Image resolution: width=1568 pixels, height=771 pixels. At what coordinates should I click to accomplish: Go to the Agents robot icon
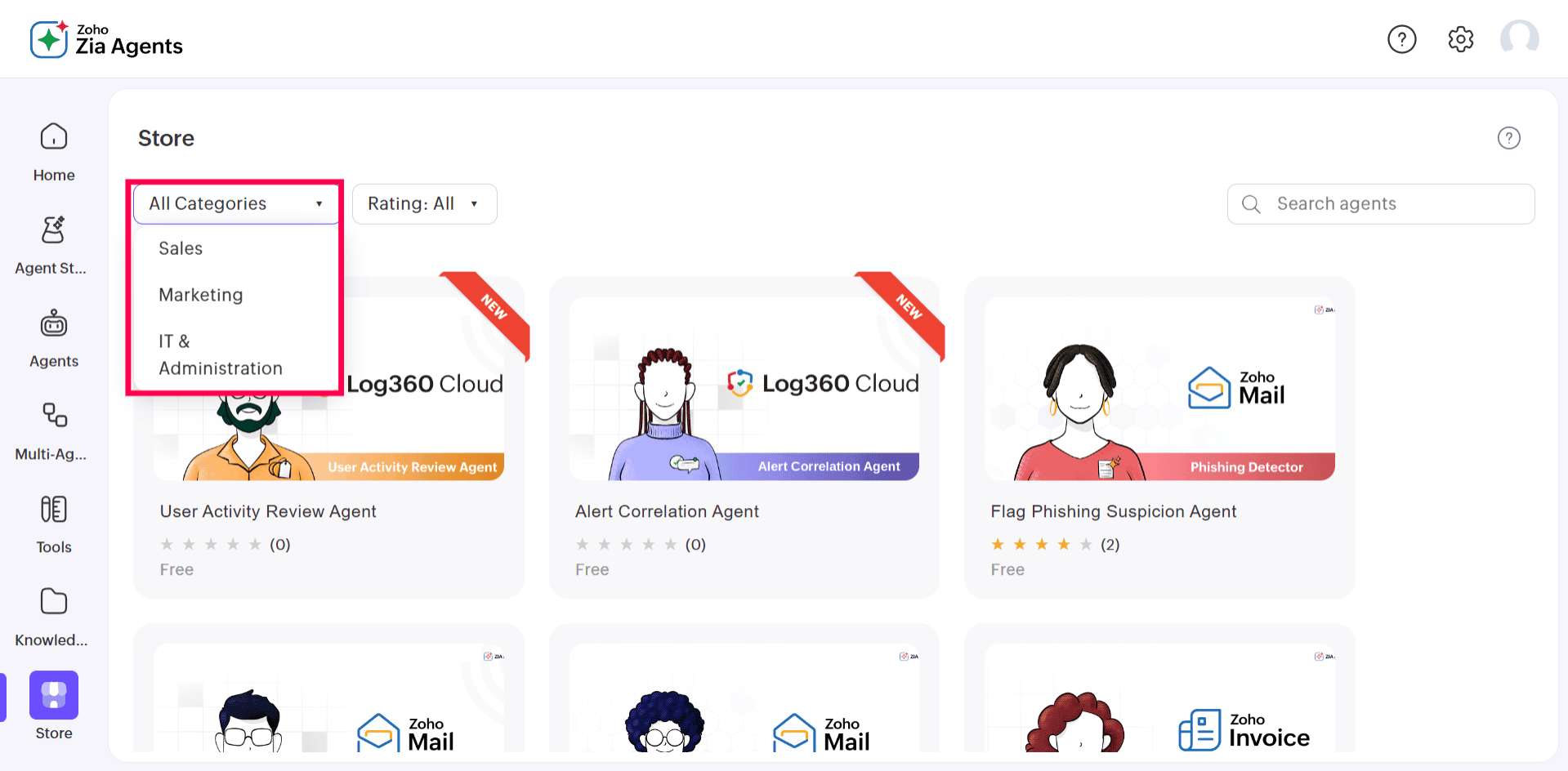[54, 323]
